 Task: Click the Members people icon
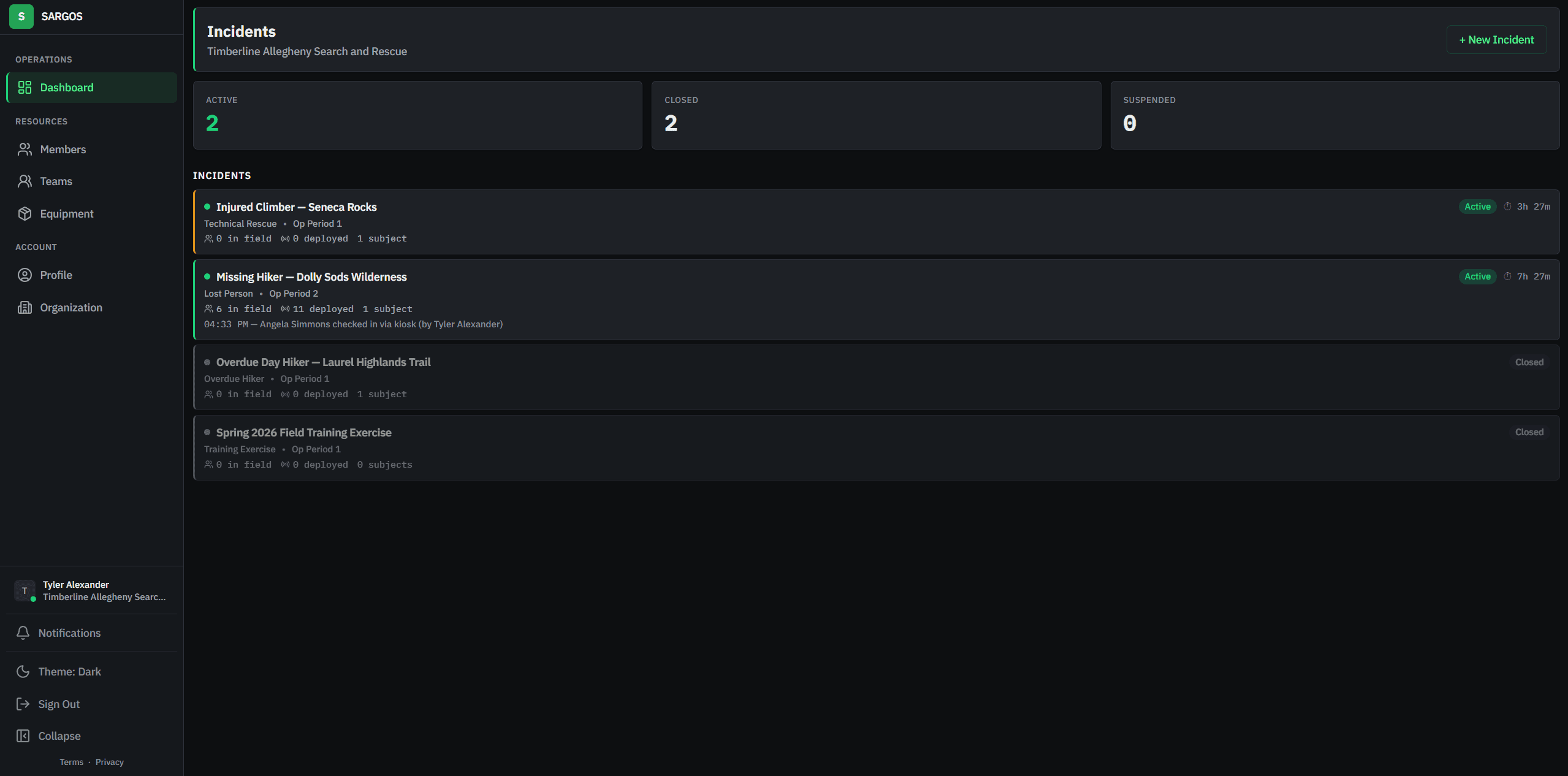25,150
